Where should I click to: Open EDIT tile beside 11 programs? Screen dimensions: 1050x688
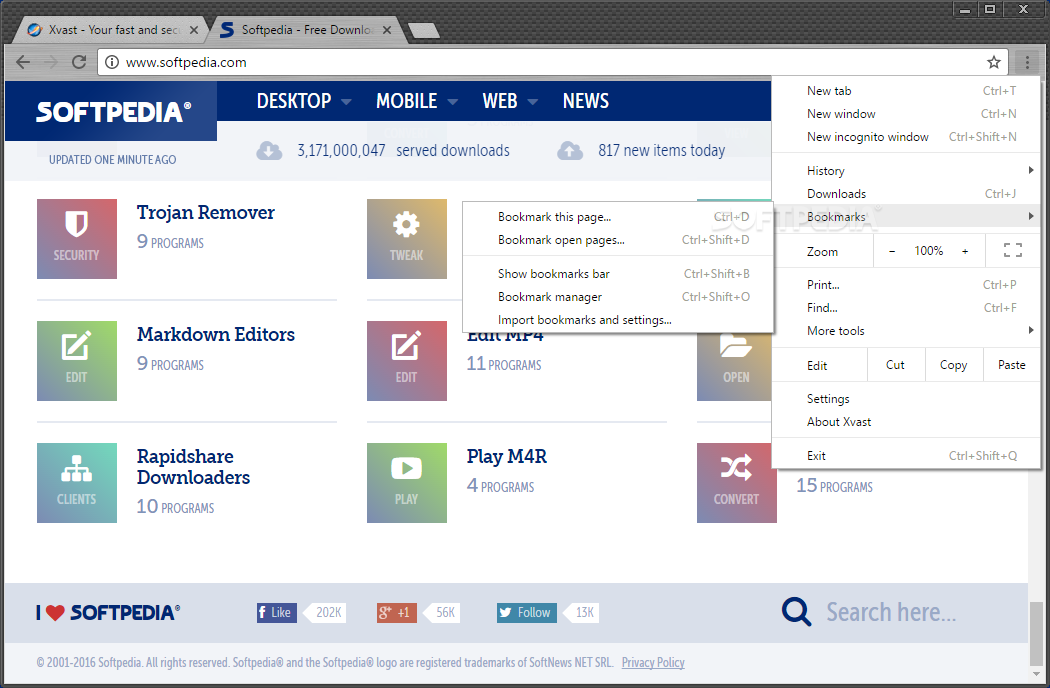click(x=406, y=360)
